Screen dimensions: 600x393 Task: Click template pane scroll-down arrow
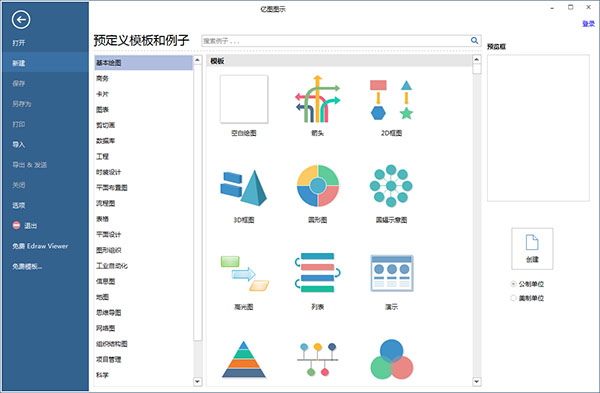(x=476, y=382)
